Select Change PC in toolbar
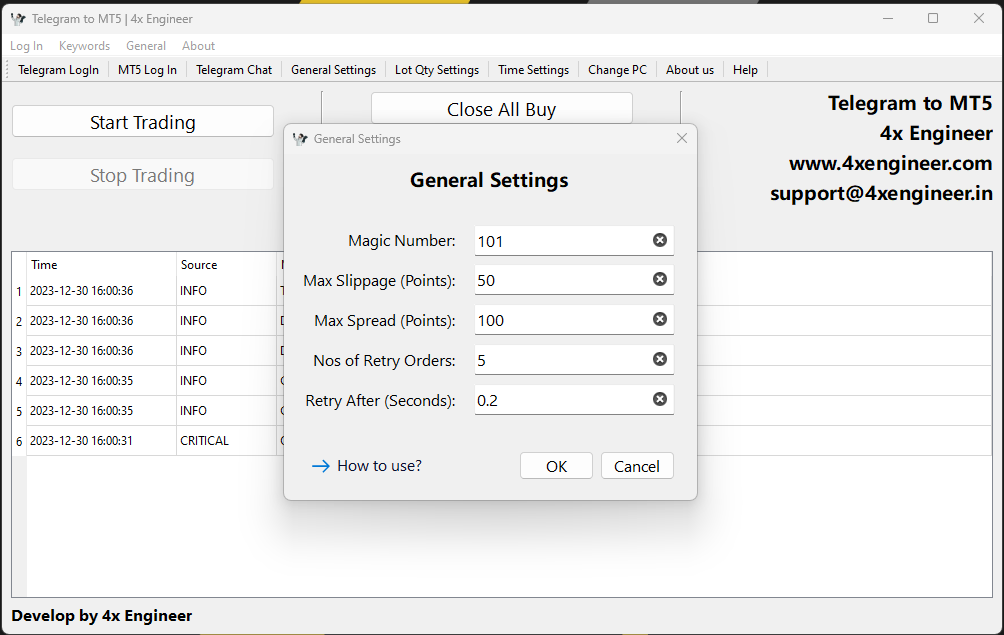This screenshot has width=1004, height=635. point(617,70)
